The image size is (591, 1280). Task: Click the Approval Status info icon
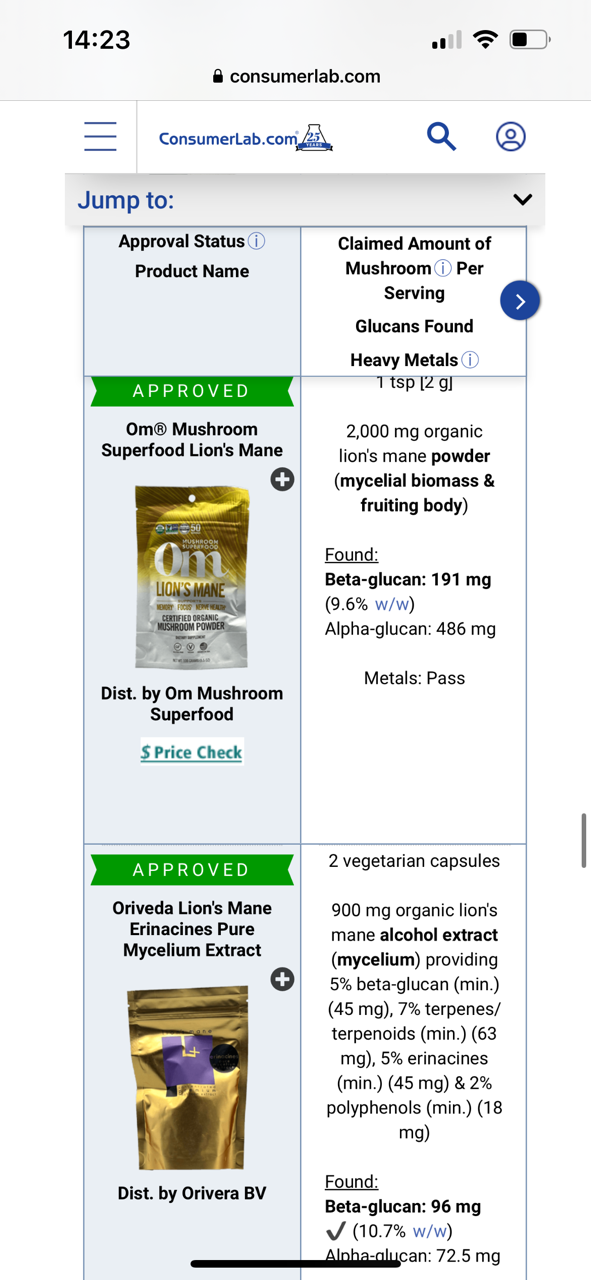[256, 240]
